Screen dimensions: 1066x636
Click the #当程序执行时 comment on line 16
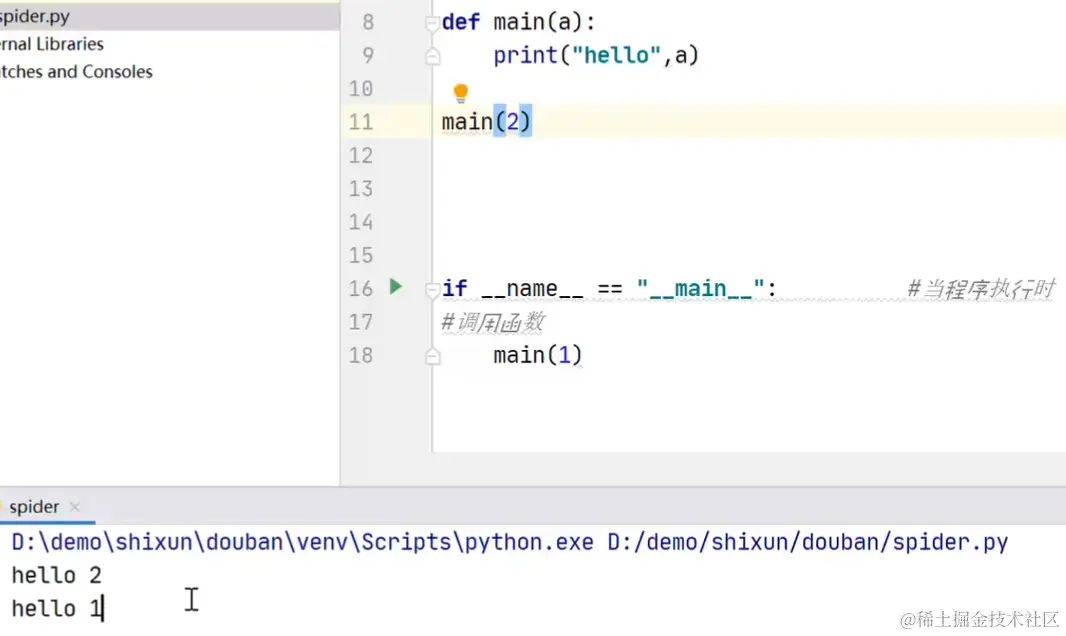(981, 289)
